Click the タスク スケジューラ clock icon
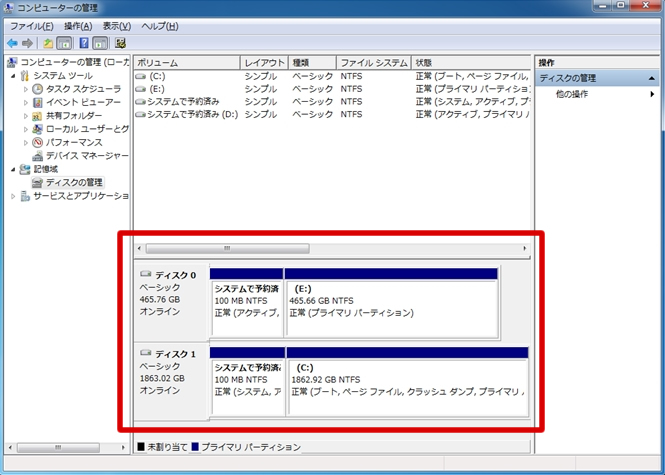The image size is (665, 475). [x=37, y=89]
